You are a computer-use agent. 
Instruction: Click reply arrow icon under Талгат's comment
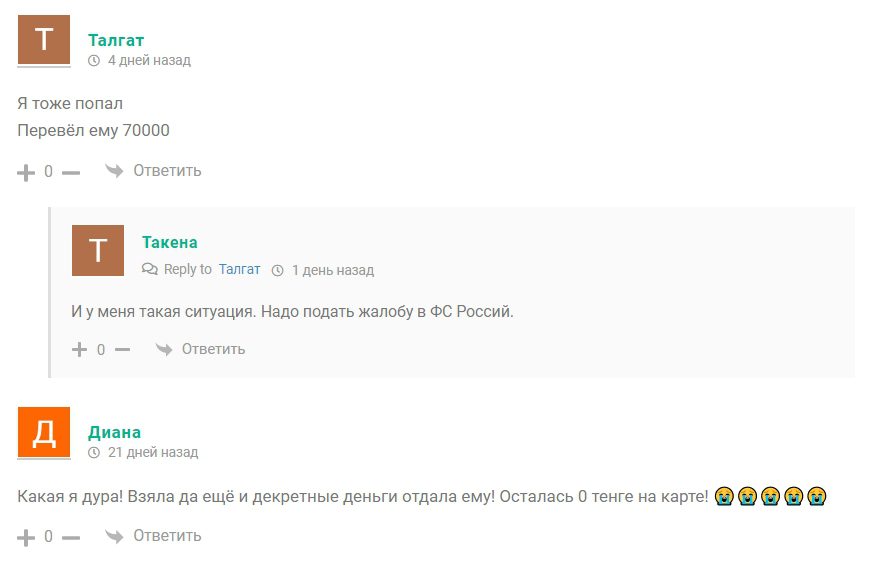114,171
